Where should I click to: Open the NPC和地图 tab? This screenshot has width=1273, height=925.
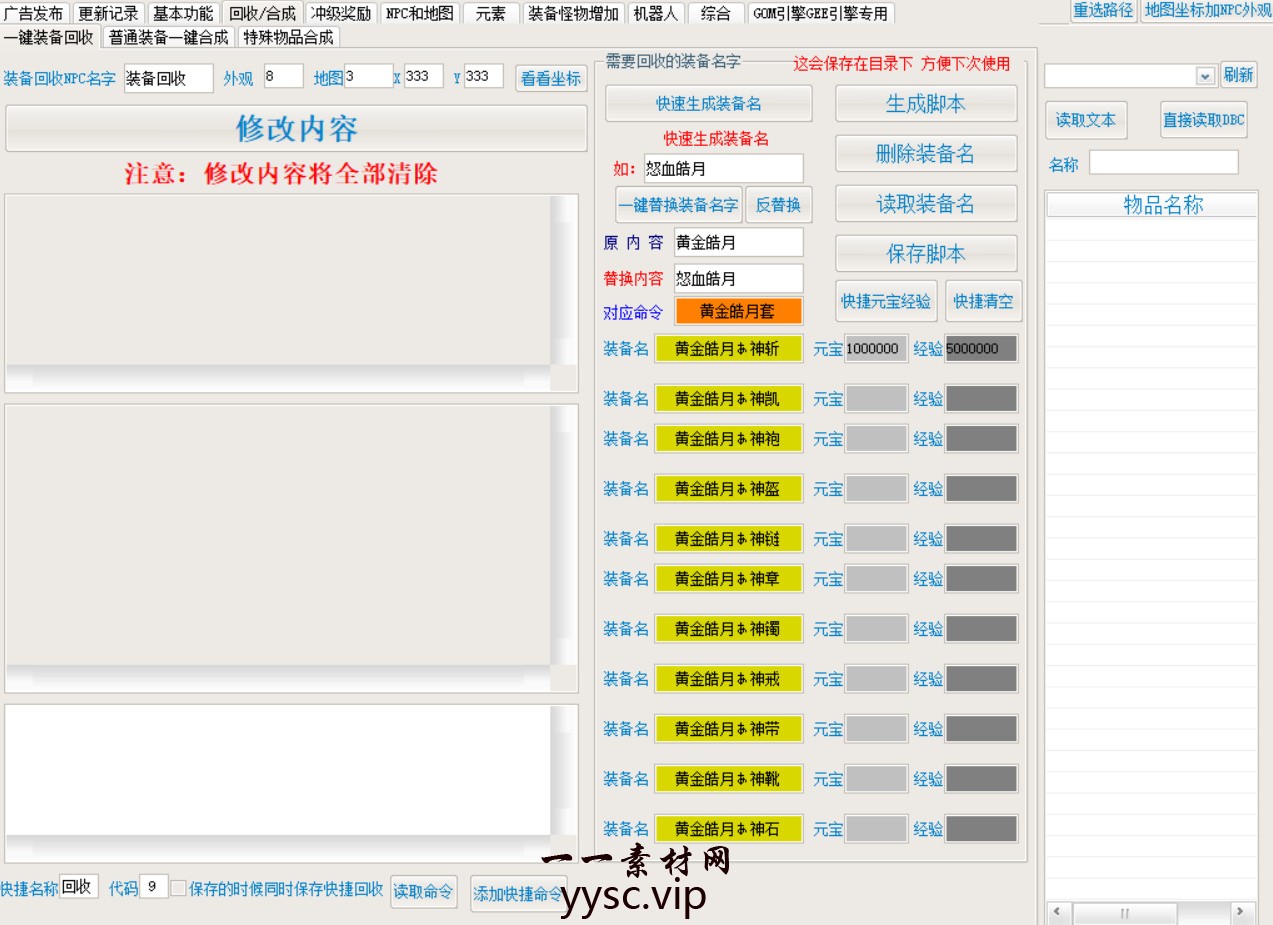point(419,13)
